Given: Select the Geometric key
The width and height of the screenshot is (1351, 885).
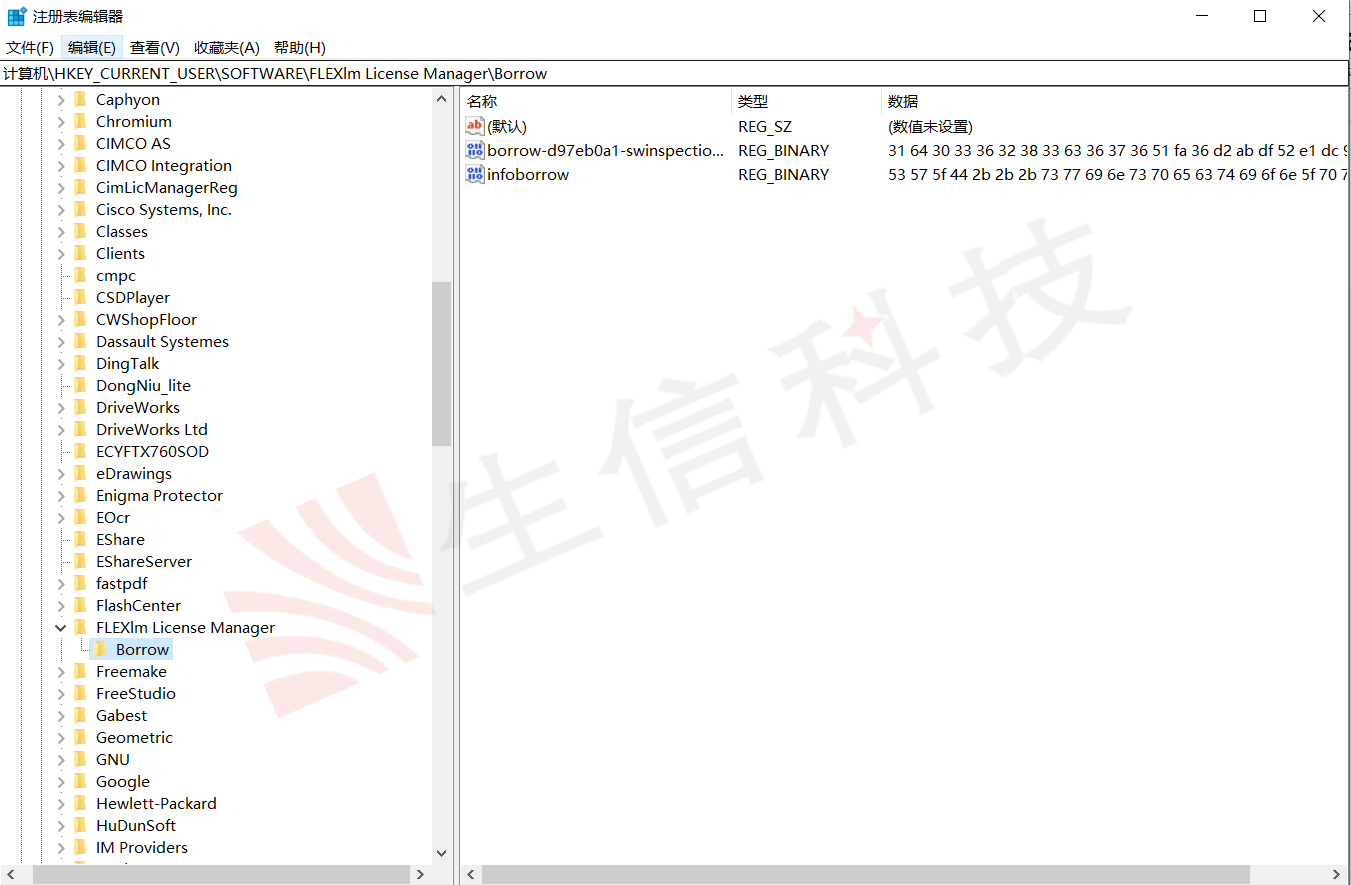Looking at the screenshot, I should (134, 737).
